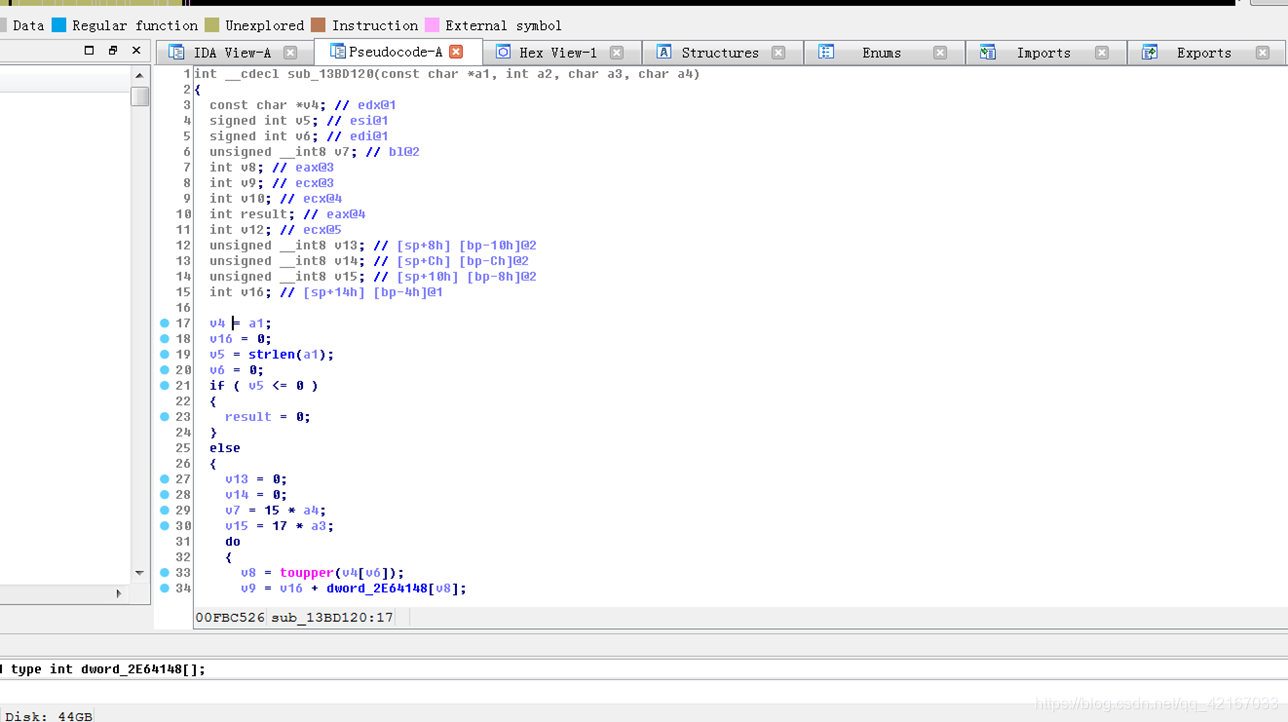The image size is (1288, 722).
Task: Click the Pseudocode-A document icon
Action: tap(338, 52)
